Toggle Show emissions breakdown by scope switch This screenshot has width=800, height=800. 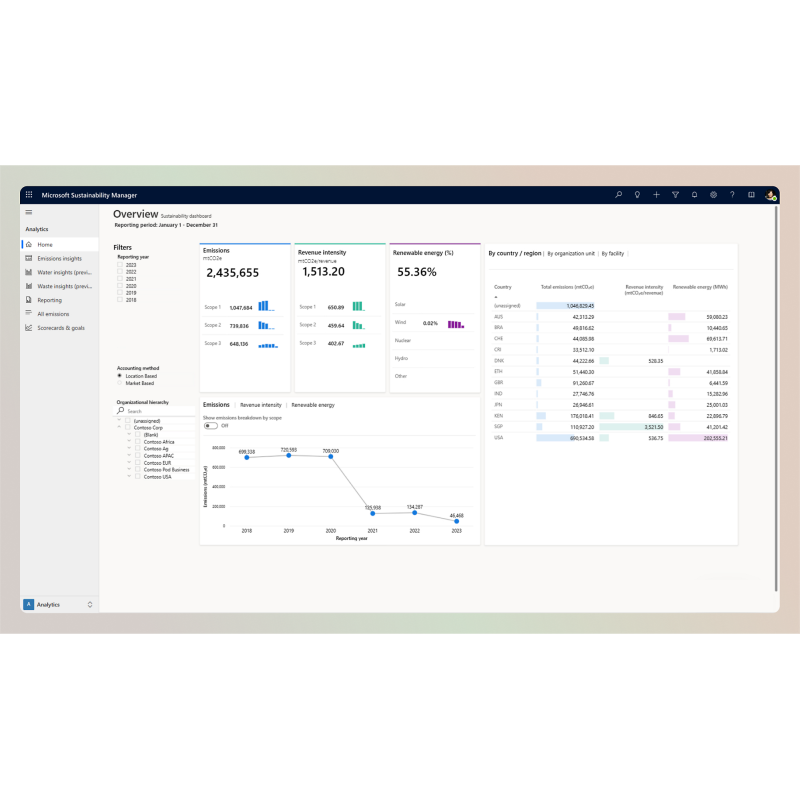tap(211, 426)
